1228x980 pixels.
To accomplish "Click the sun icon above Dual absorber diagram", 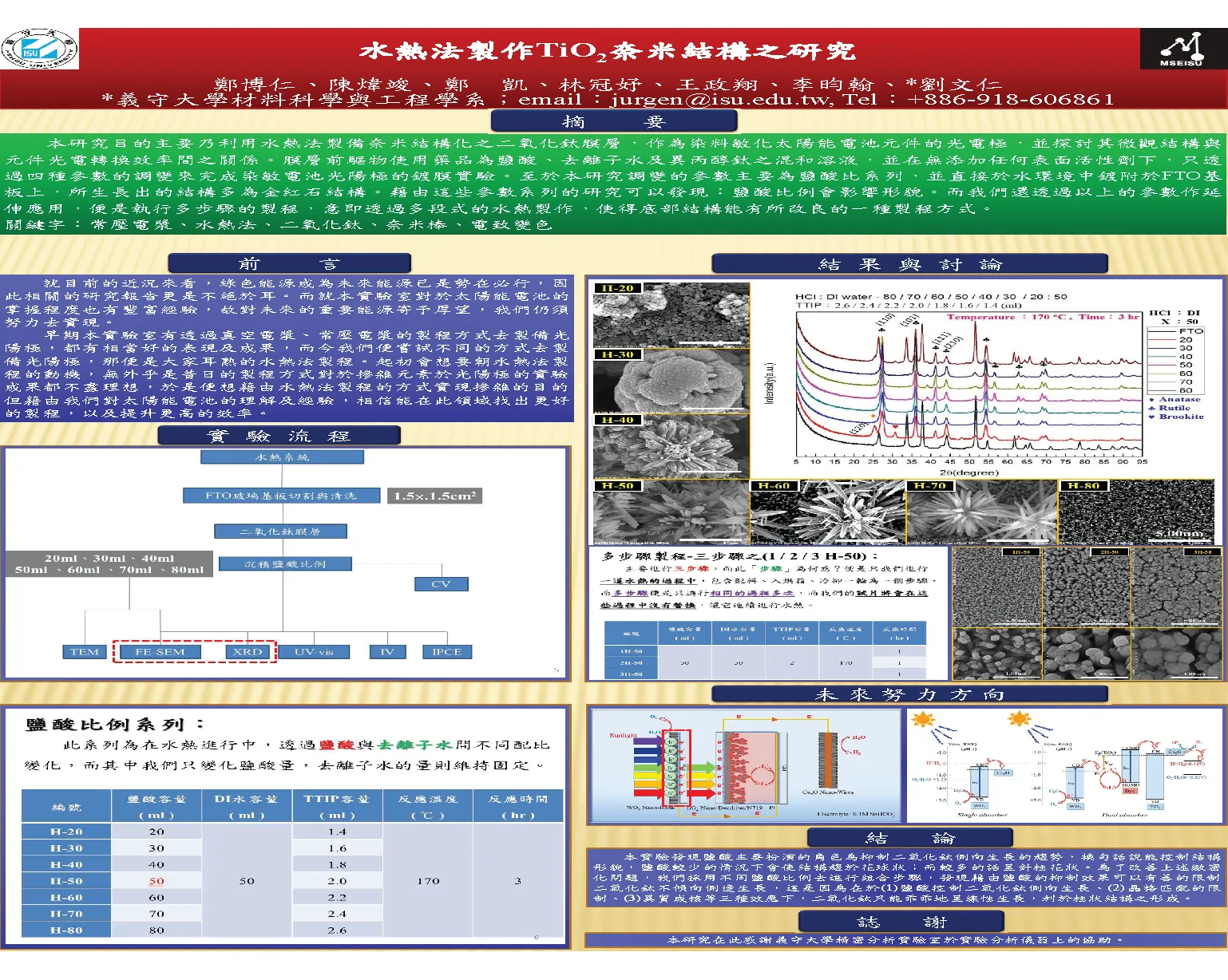I will click(x=1019, y=721).
